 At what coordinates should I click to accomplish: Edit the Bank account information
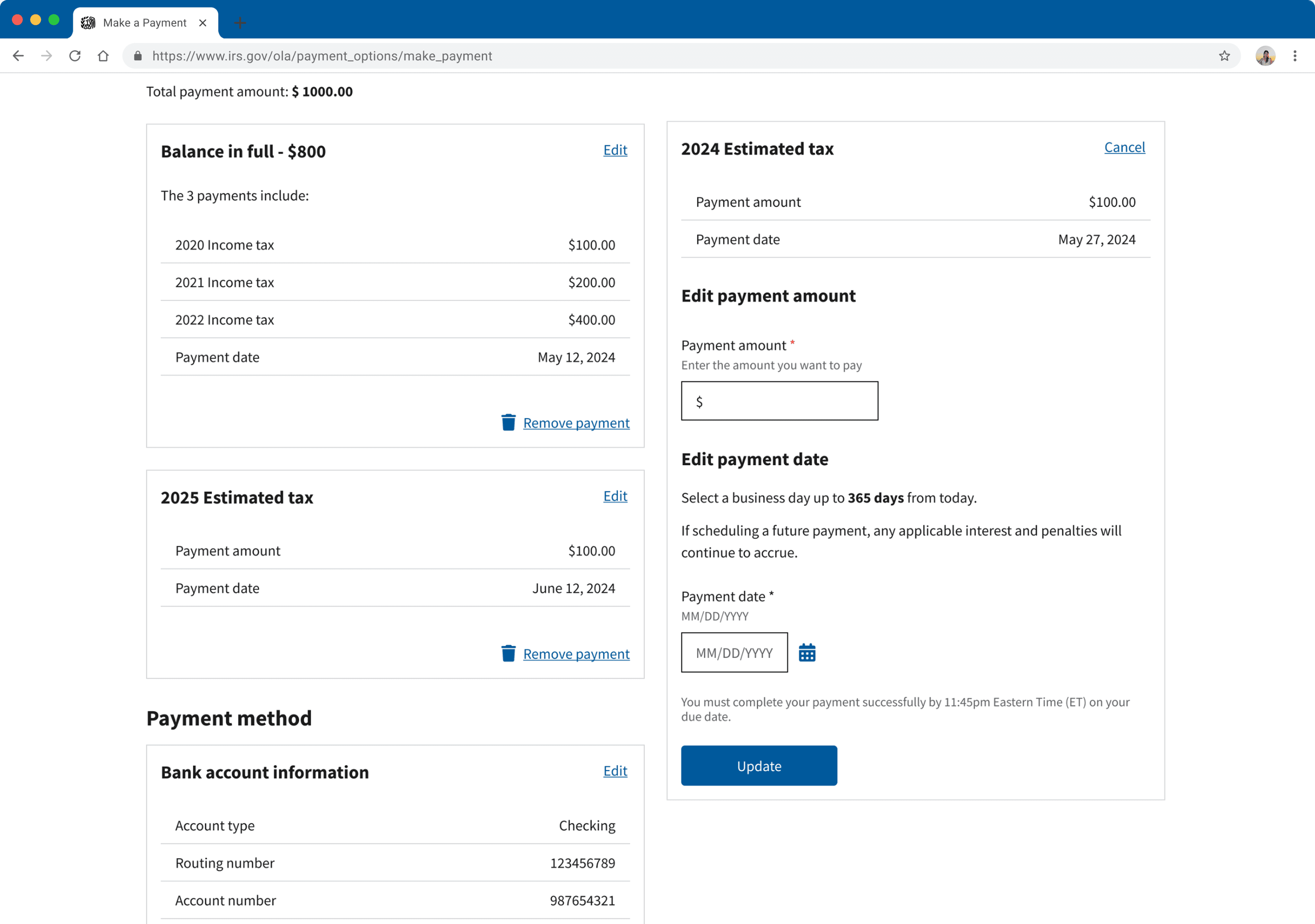tap(614, 771)
